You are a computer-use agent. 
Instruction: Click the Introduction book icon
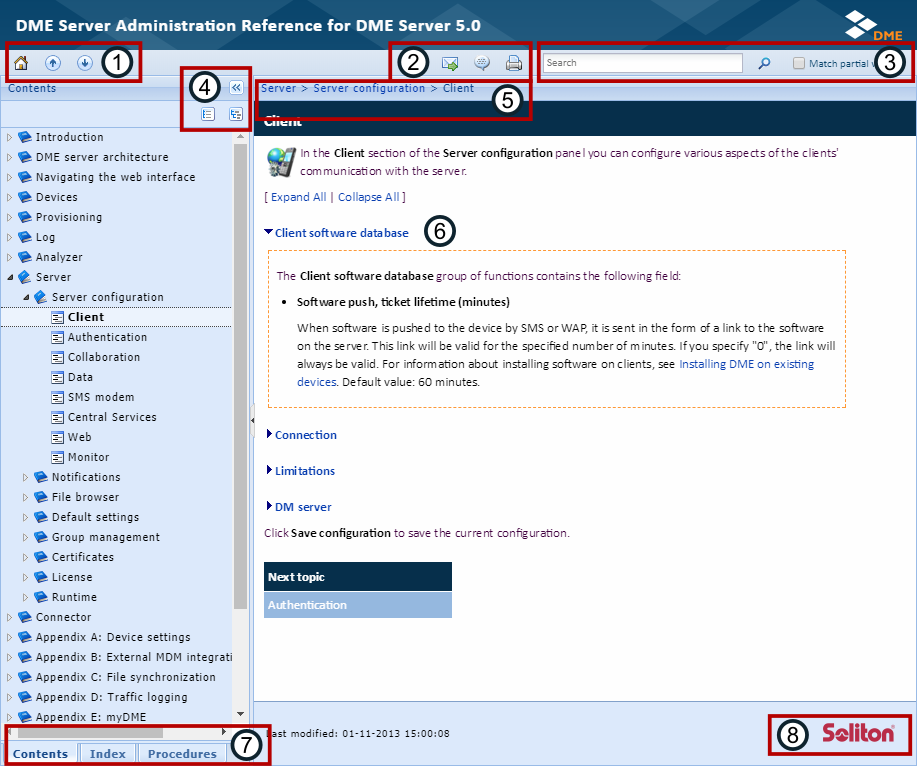click(25, 137)
